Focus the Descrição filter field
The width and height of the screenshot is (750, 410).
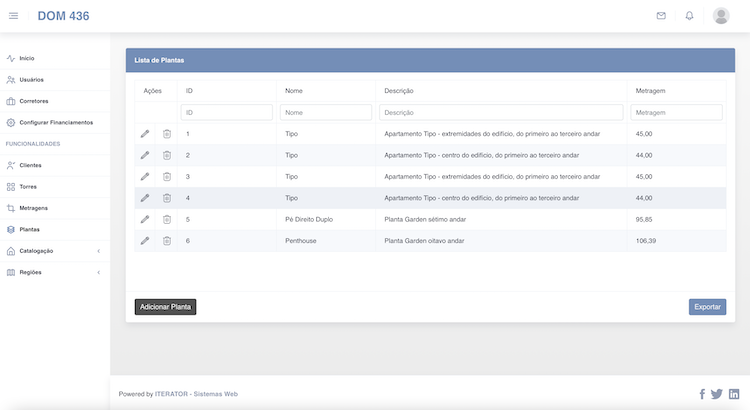click(501, 112)
